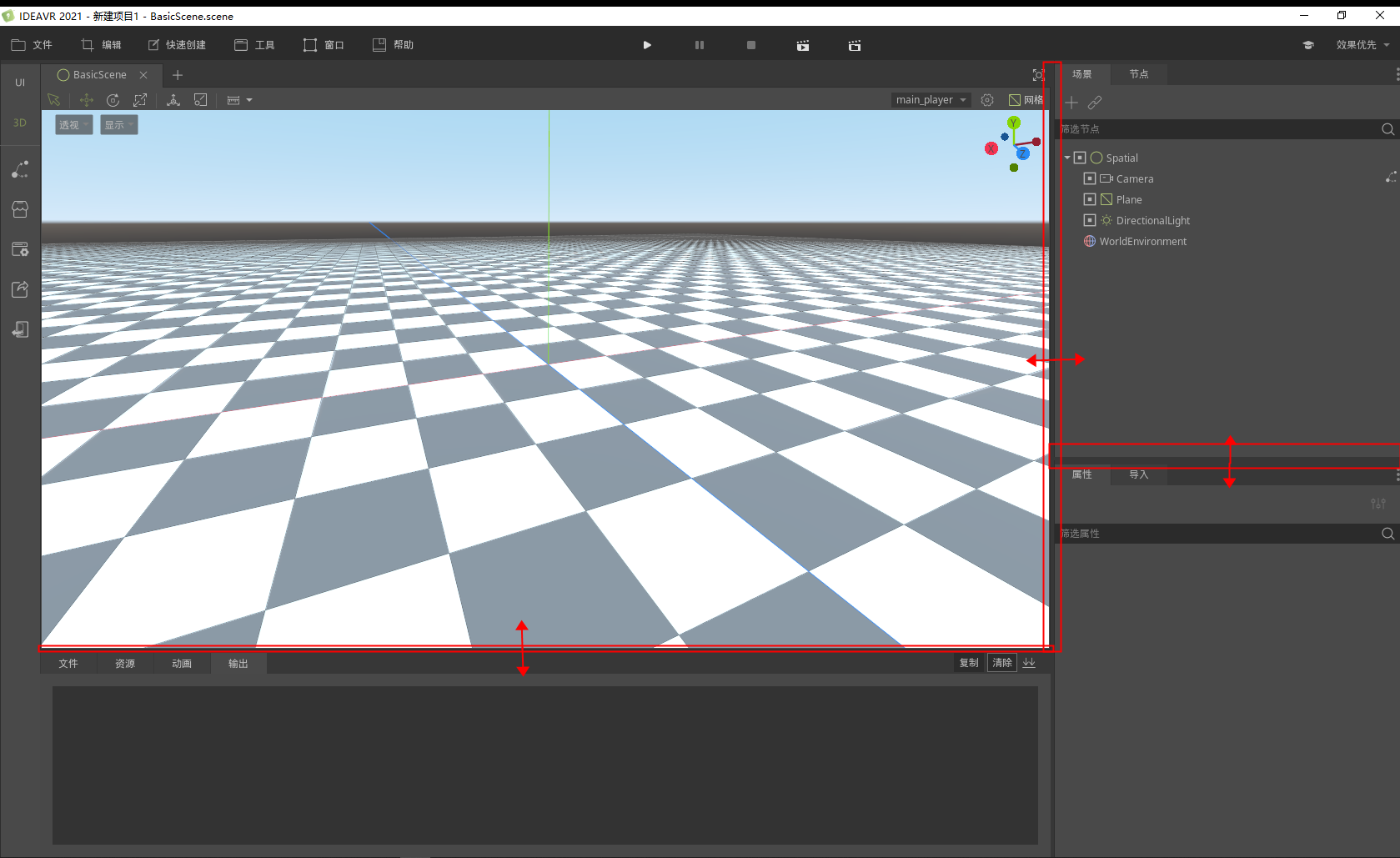Toggle Camera node checkbox
The width and height of the screenshot is (1400, 858).
point(1090,178)
